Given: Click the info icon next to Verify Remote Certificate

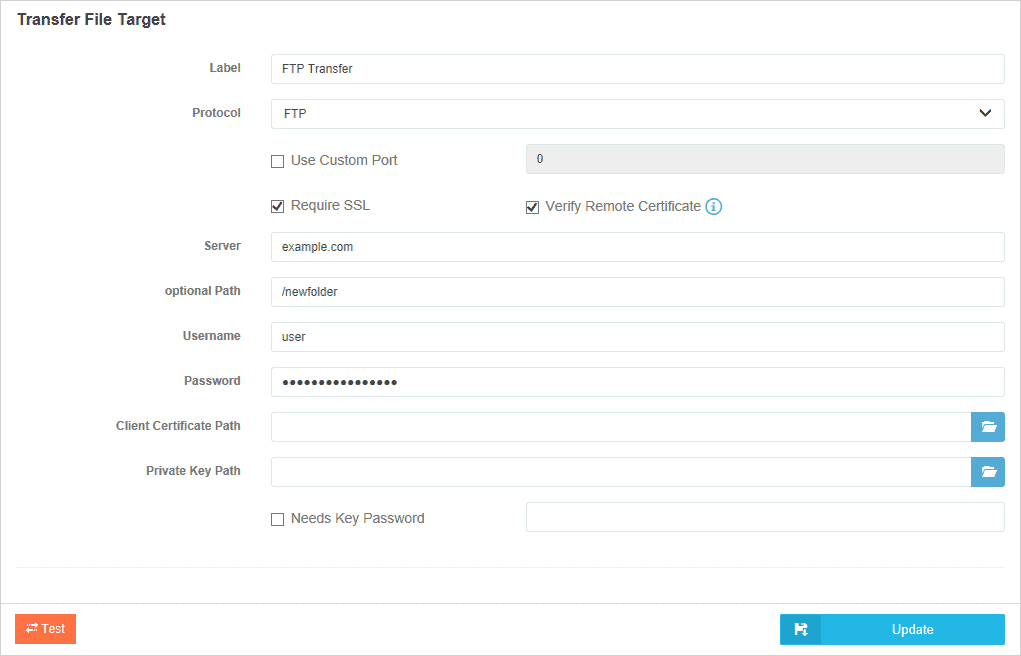Looking at the screenshot, I should click(x=714, y=206).
